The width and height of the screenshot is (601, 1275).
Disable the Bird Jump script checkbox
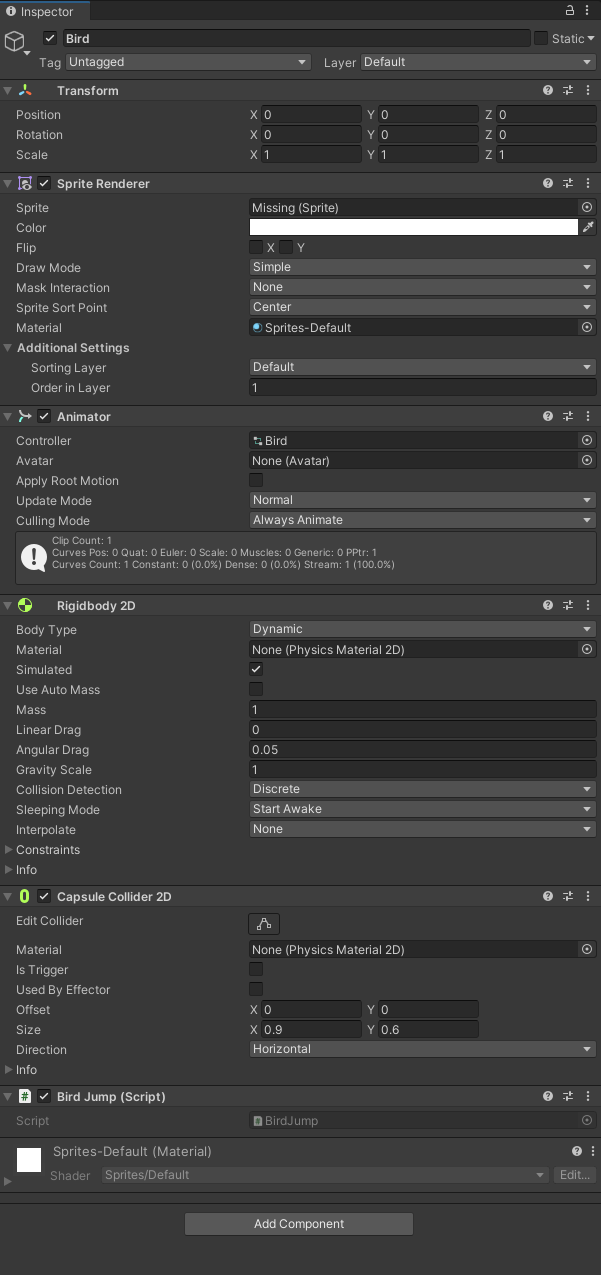[x=44, y=1096]
